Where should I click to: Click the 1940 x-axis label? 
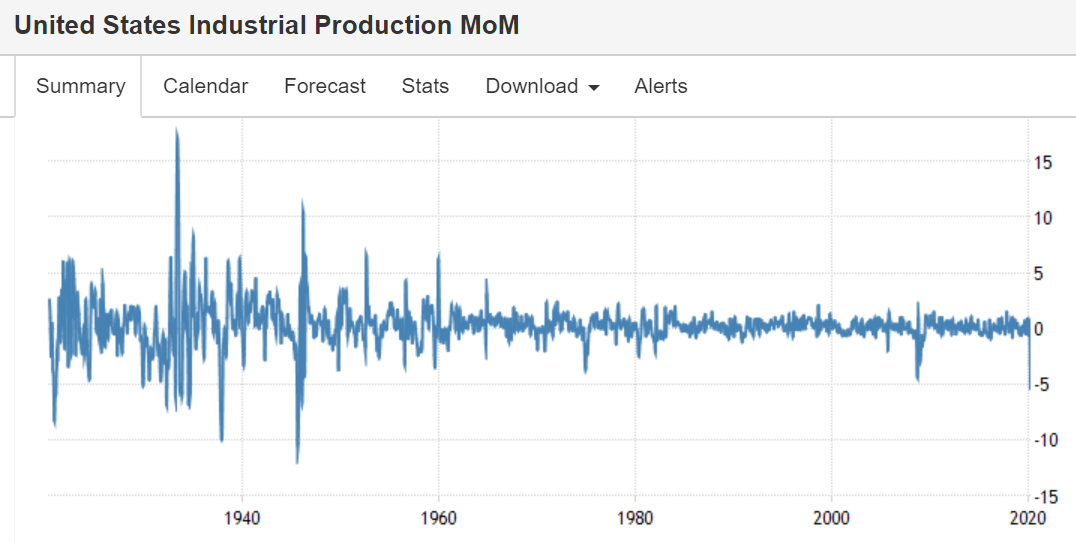(x=242, y=518)
